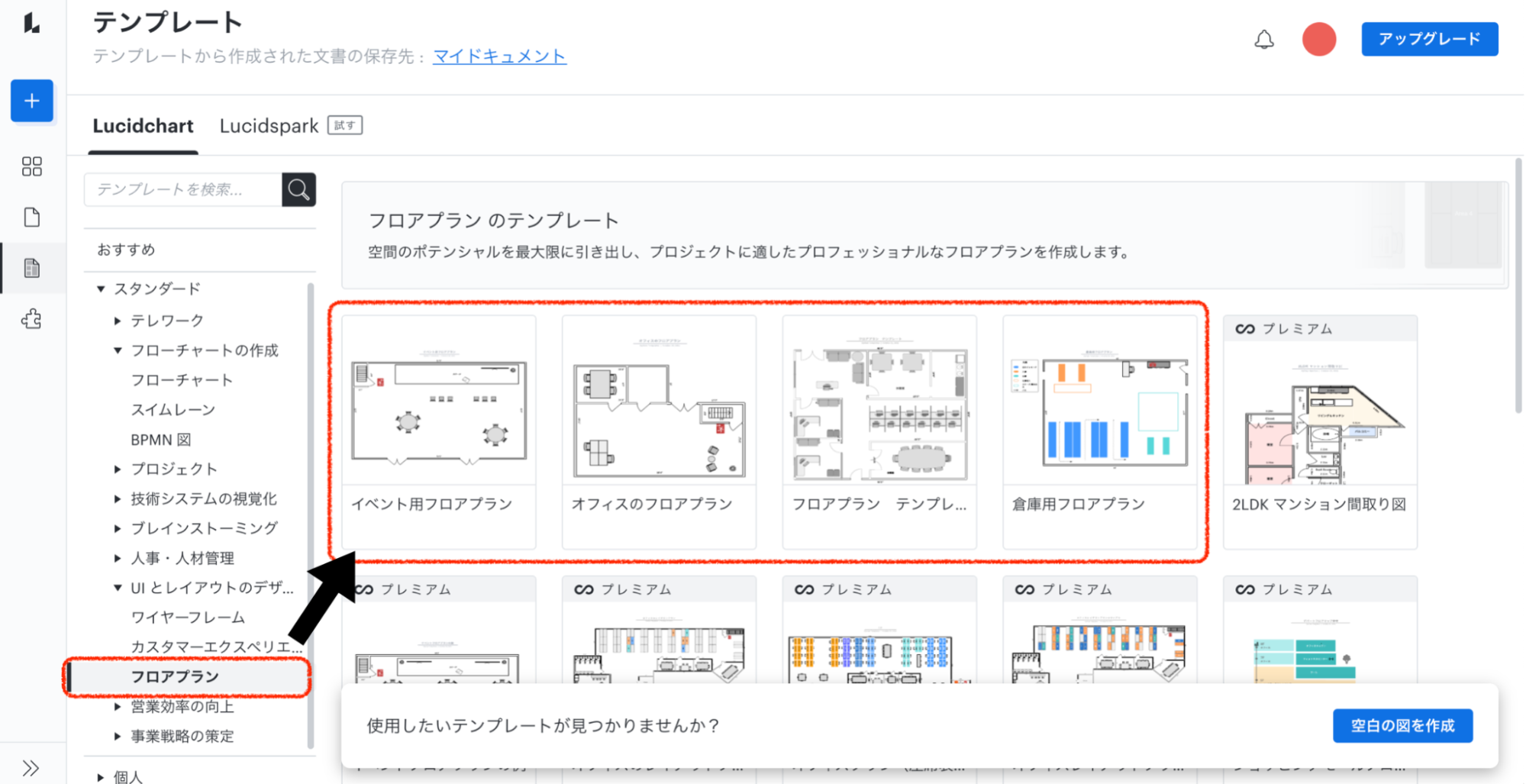The image size is (1526, 784).
Task: Expand the 個人 category
Action: tap(101, 777)
